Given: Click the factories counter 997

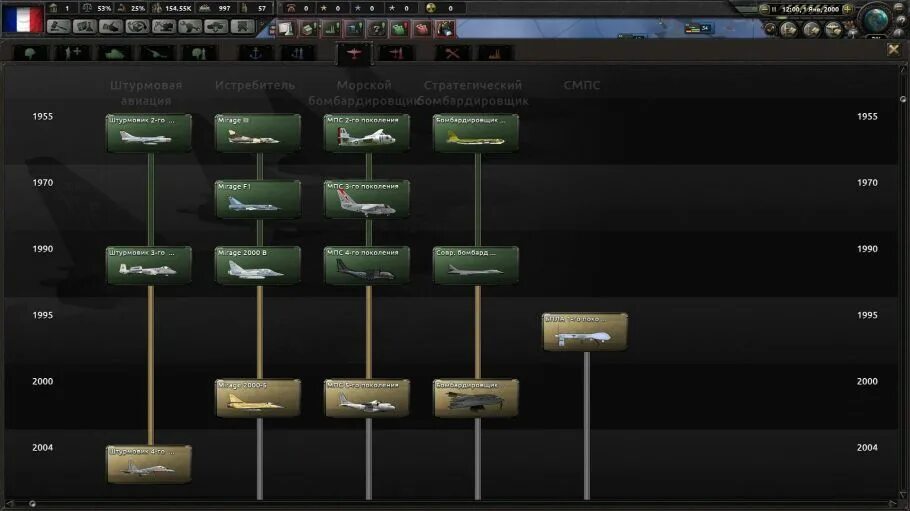Looking at the screenshot, I should [216, 8].
